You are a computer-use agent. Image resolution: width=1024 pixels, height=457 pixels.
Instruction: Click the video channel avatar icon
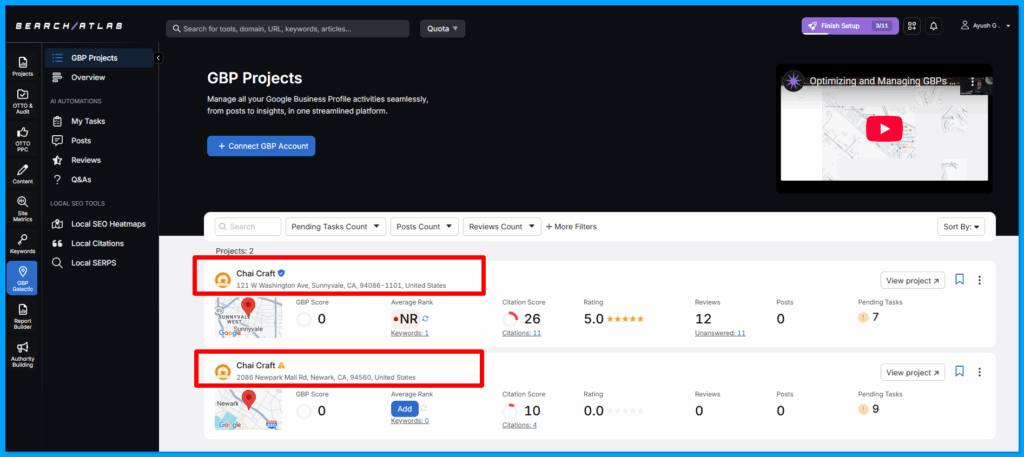(793, 82)
